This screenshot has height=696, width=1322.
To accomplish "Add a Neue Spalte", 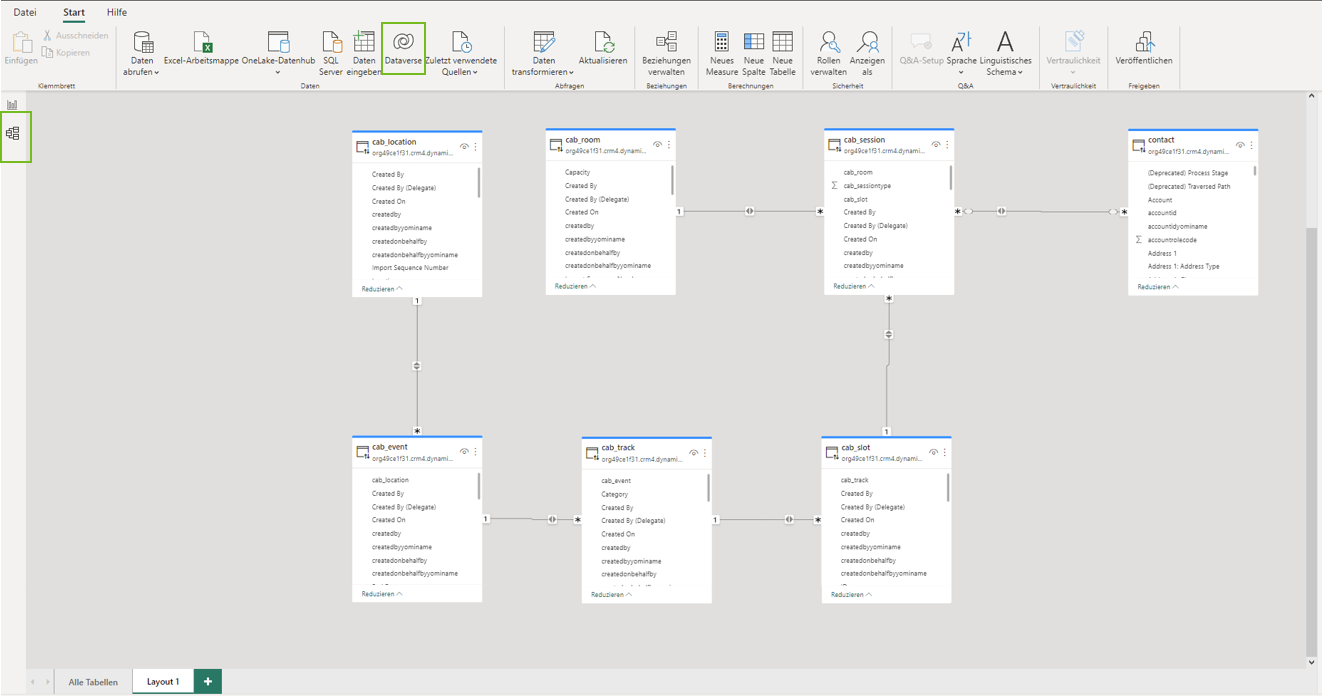I will (x=753, y=52).
